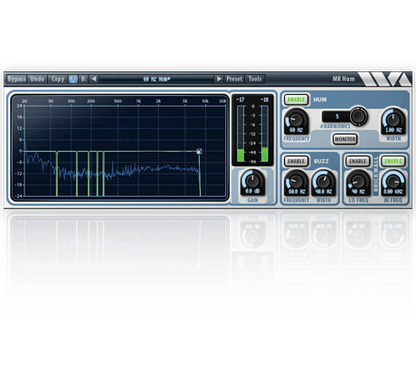Click the Harmonics knob
Image resolution: width=416 pixels, height=376 pixels.
(x=358, y=116)
